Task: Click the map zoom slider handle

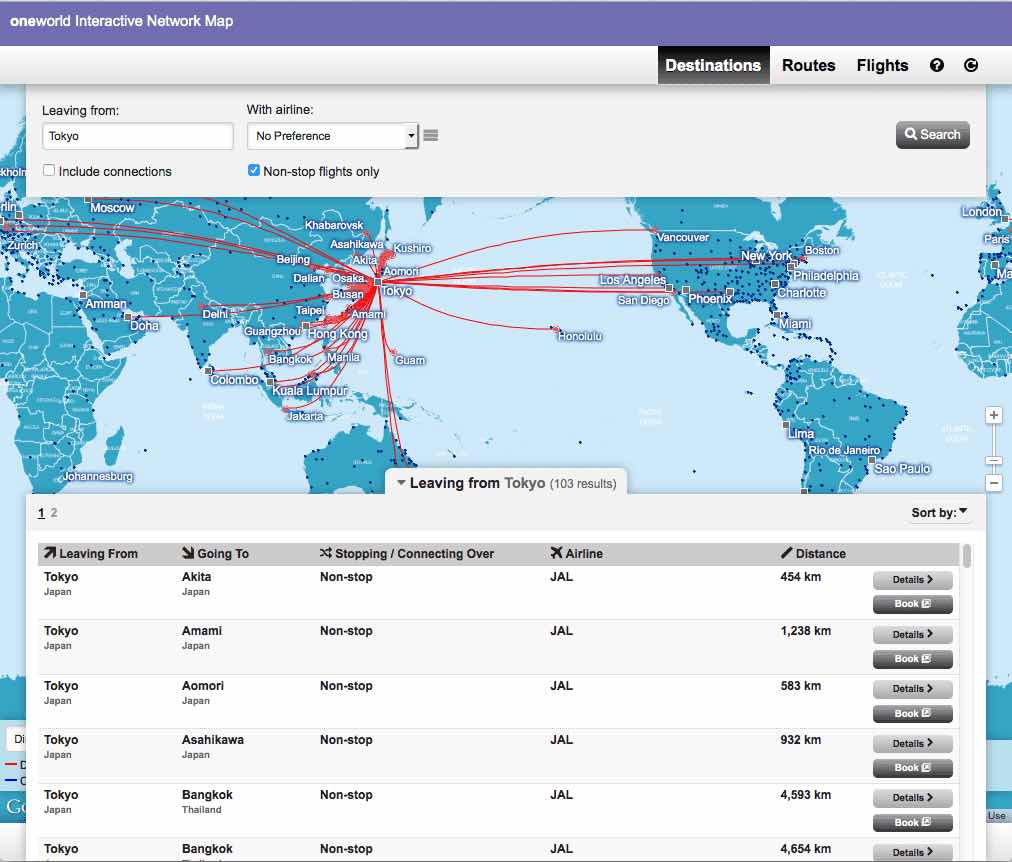Action: pyautogui.click(x=994, y=460)
